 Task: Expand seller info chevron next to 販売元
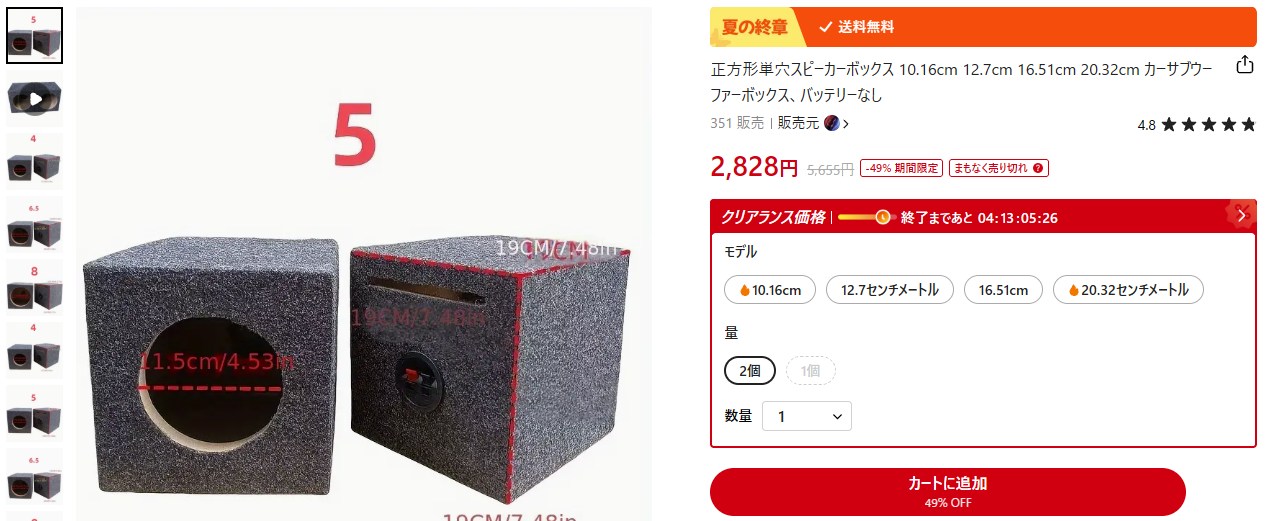[x=846, y=124]
